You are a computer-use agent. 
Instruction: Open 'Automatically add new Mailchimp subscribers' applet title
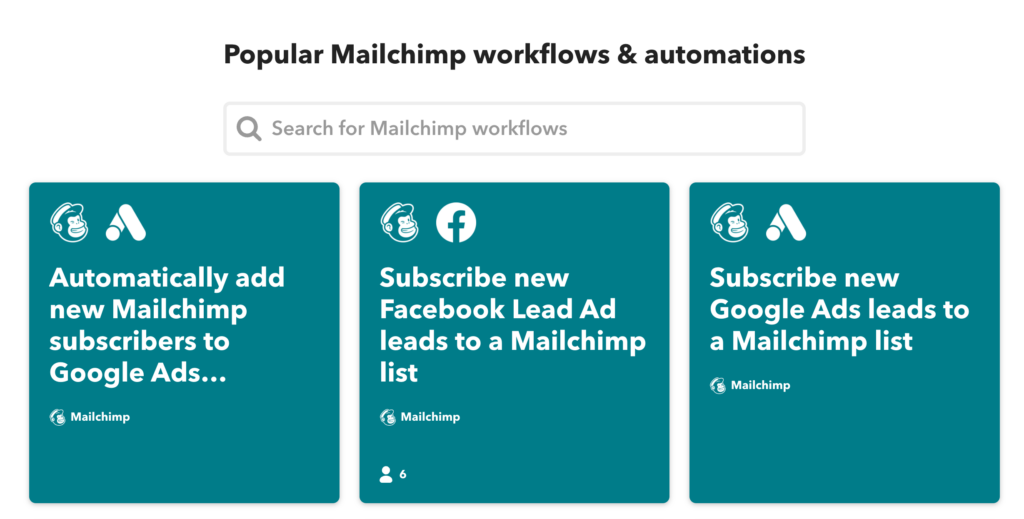[167, 325]
